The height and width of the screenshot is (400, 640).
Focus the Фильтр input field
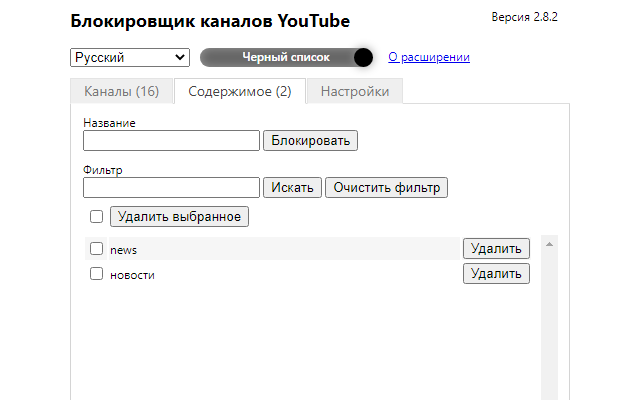[x=171, y=187]
